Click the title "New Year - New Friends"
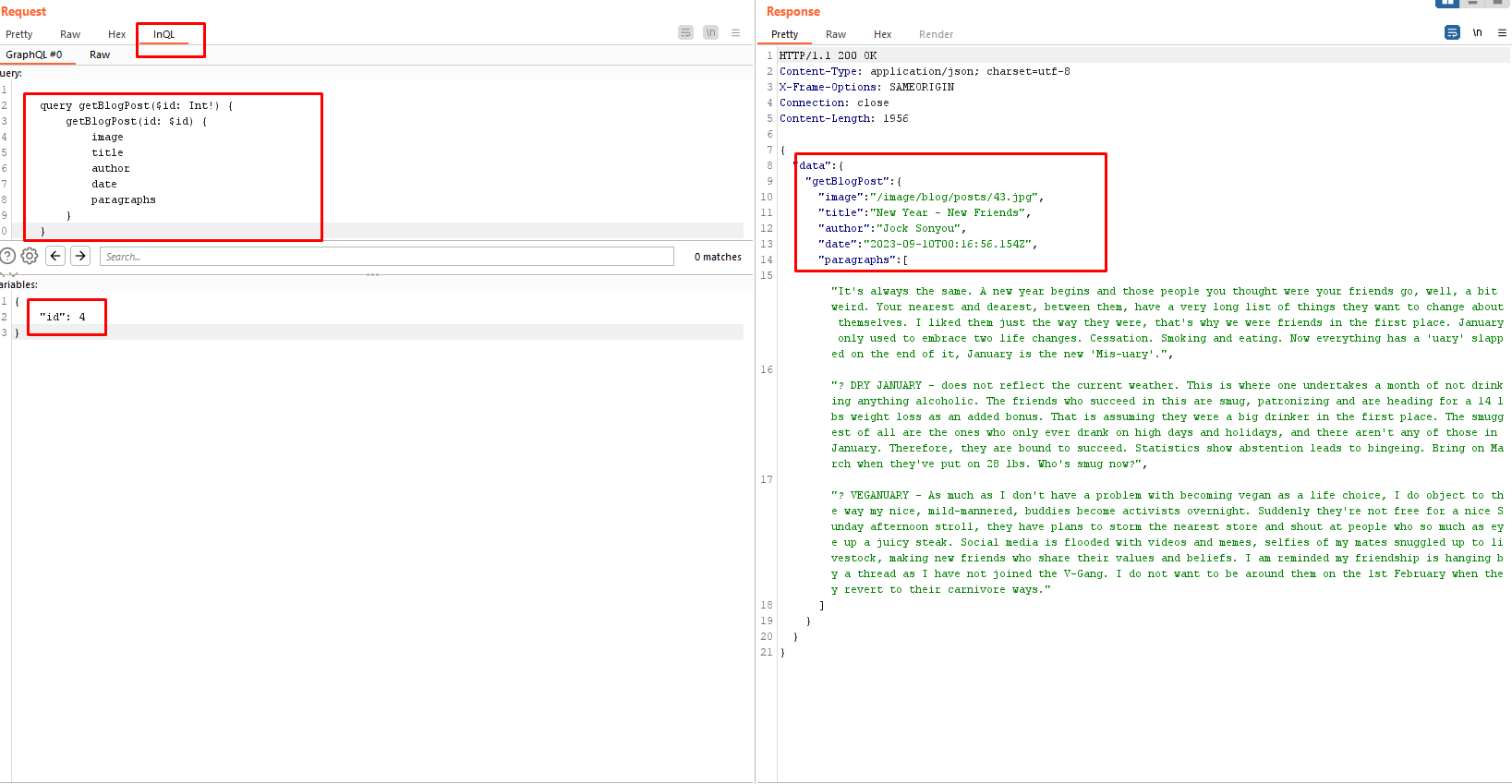Image resolution: width=1512 pixels, height=784 pixels. (946, 212)
